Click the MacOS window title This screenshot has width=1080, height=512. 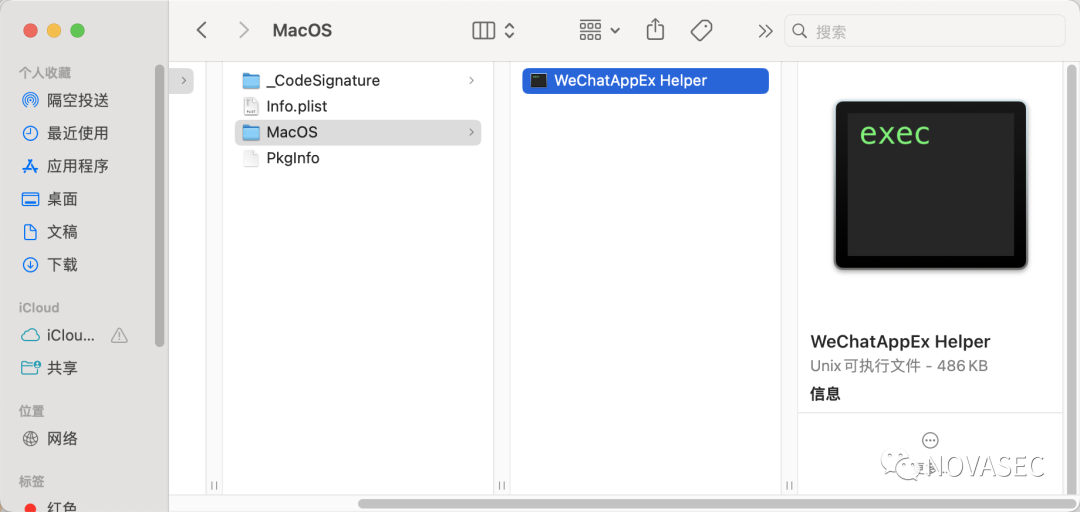tap(302, 31)
